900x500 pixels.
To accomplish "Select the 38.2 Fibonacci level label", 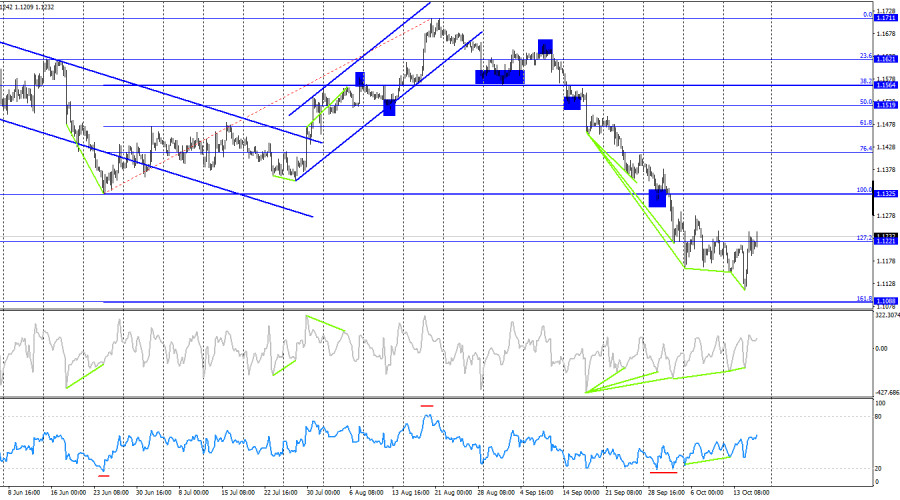I will [x=866, y=82].
